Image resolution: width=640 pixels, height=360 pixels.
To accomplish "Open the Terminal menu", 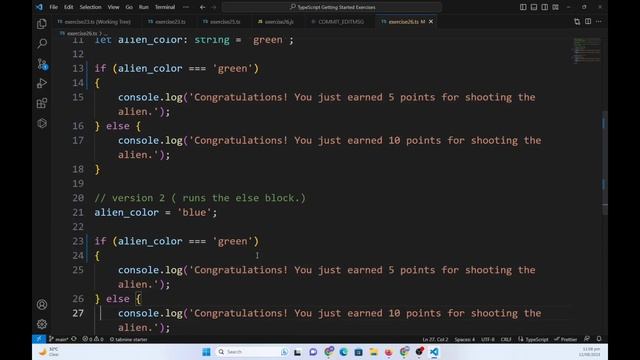I will point(165,7).
